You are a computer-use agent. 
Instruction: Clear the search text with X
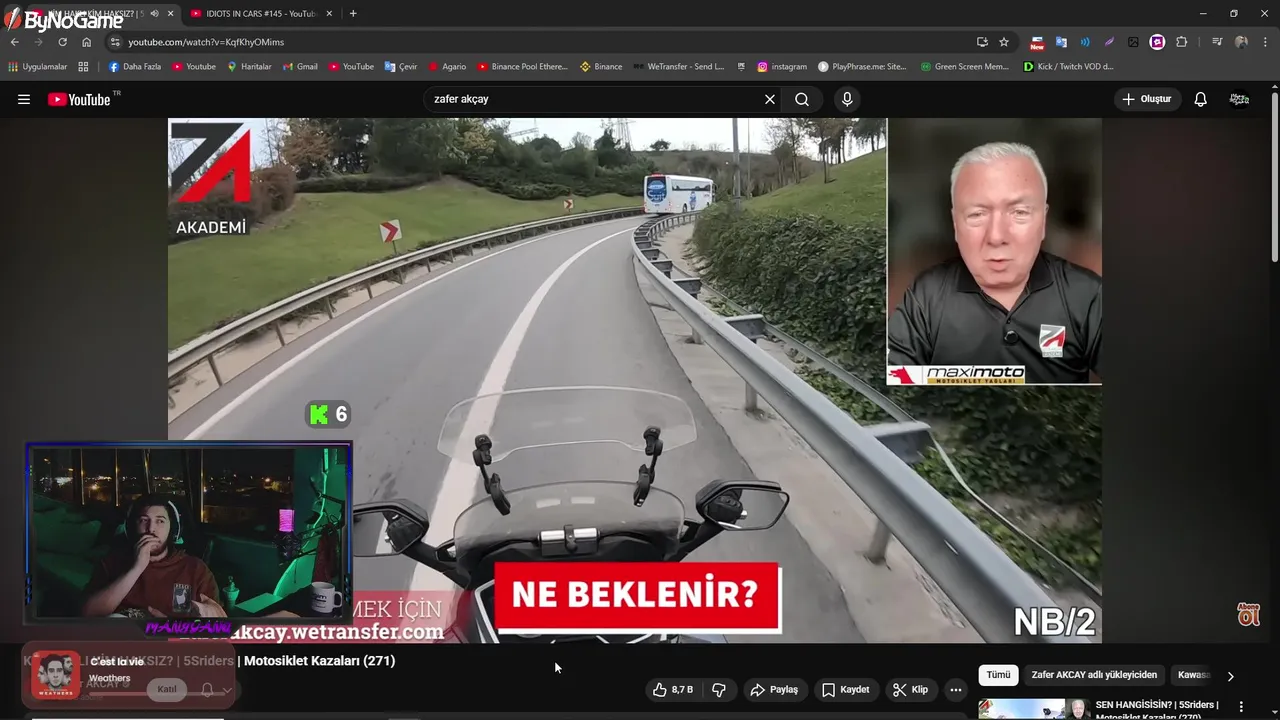click(770, 99)
